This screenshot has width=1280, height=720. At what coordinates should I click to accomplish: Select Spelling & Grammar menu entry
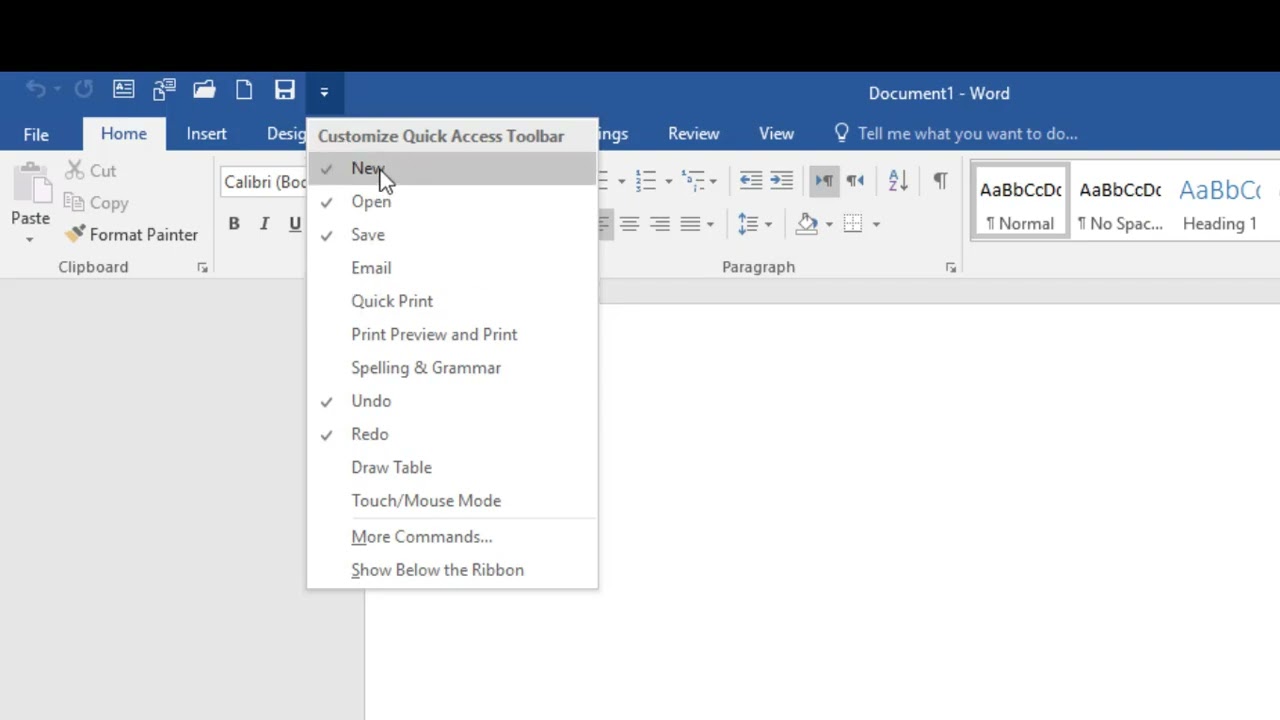[x=452, y=368]
